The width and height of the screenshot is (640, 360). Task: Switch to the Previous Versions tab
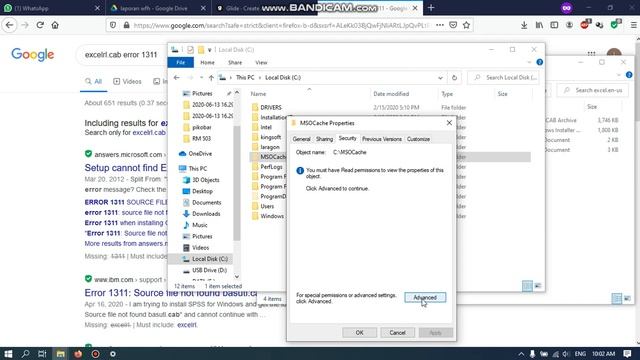[x=382, y=139]
